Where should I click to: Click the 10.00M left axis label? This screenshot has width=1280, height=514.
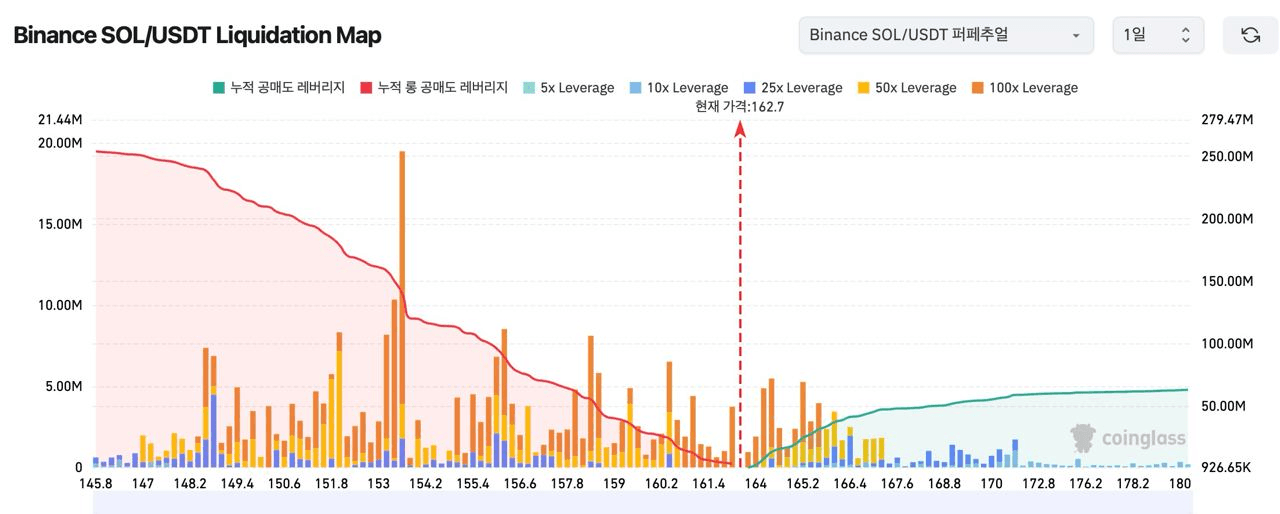pyautogui.click(x=60, y=305)
